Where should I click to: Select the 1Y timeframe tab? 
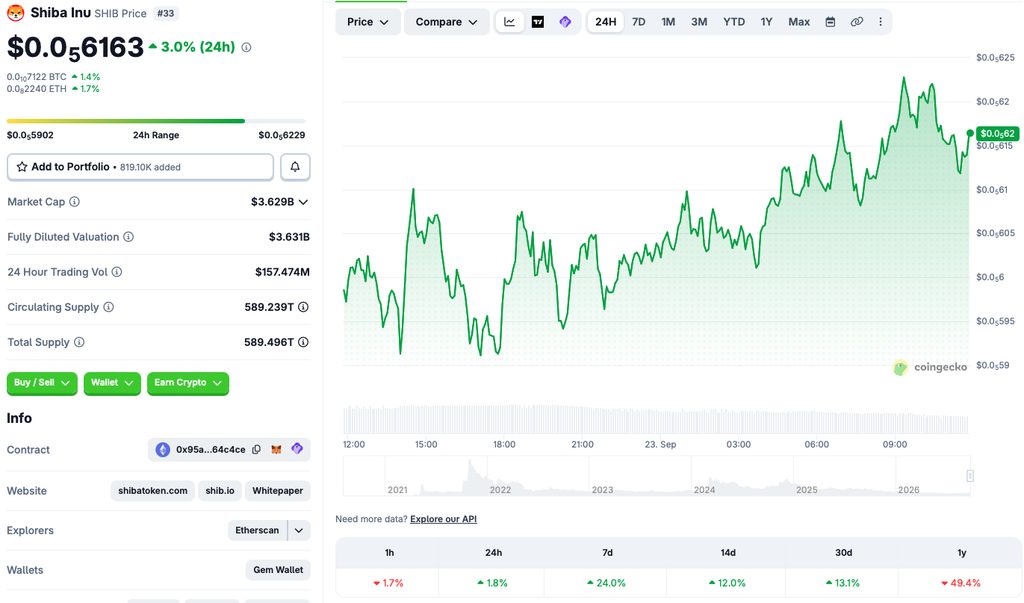tap(767, 22)
